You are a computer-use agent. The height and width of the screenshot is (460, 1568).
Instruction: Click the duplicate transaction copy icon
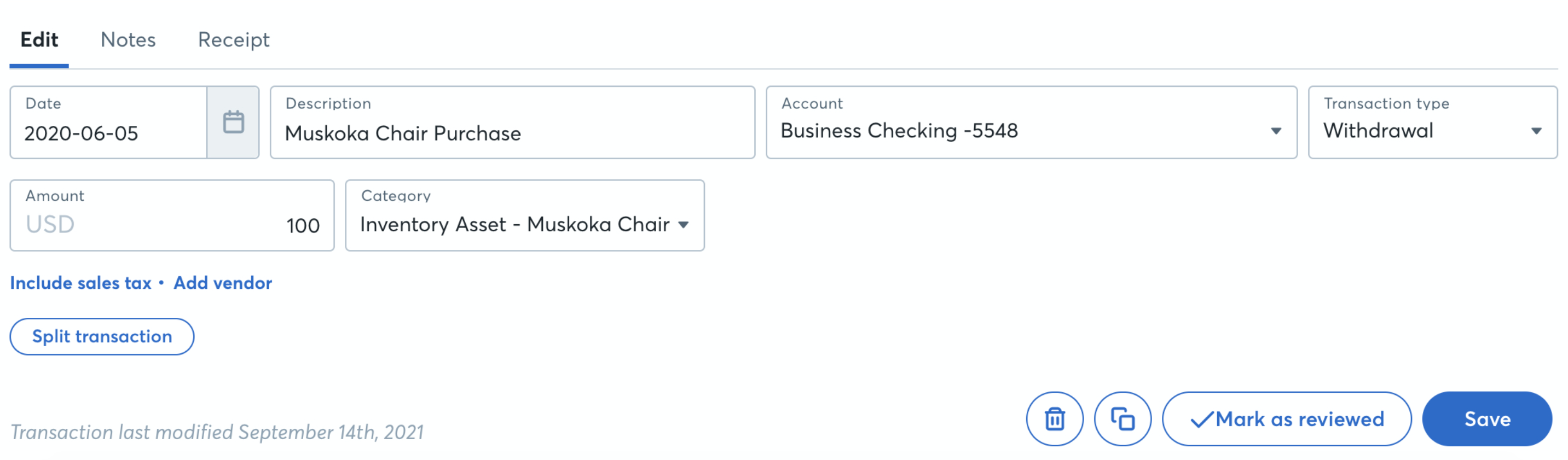[1123, 419]
